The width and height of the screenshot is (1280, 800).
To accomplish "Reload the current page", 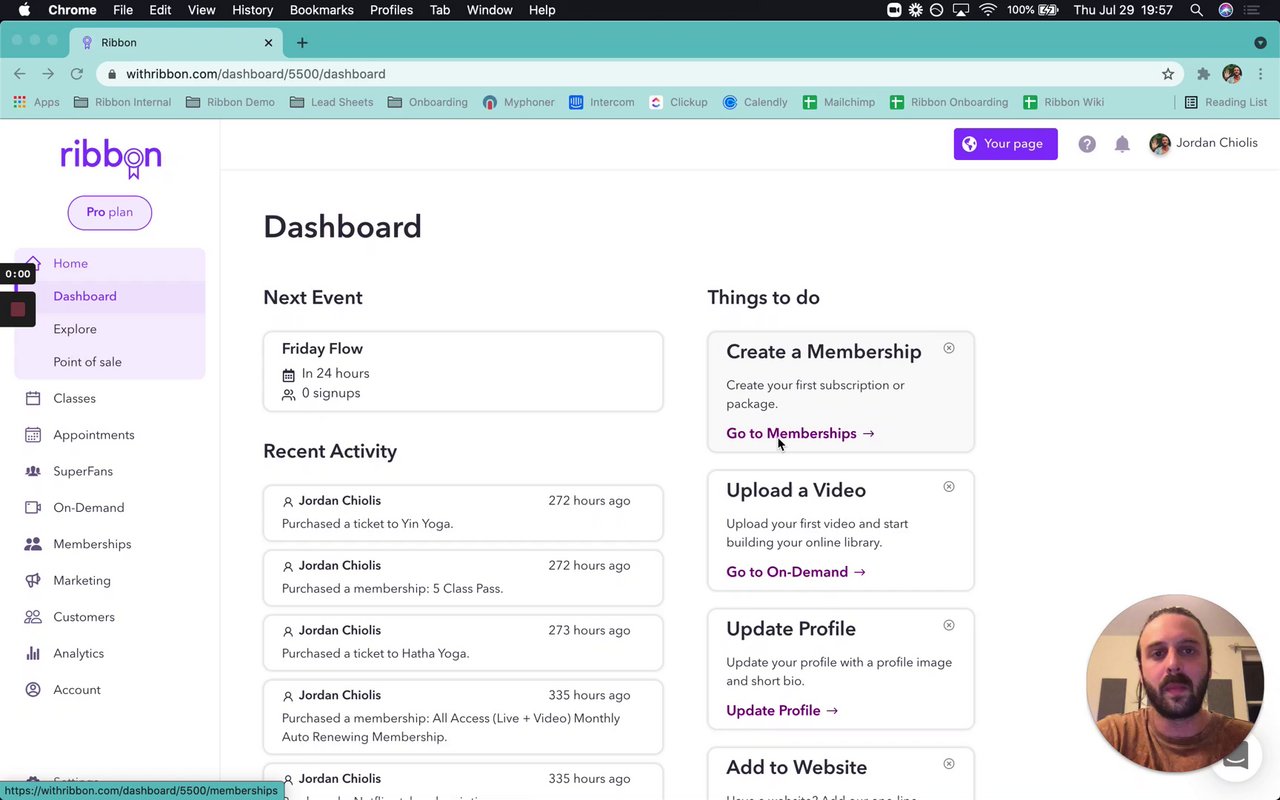I will (76, 74).
